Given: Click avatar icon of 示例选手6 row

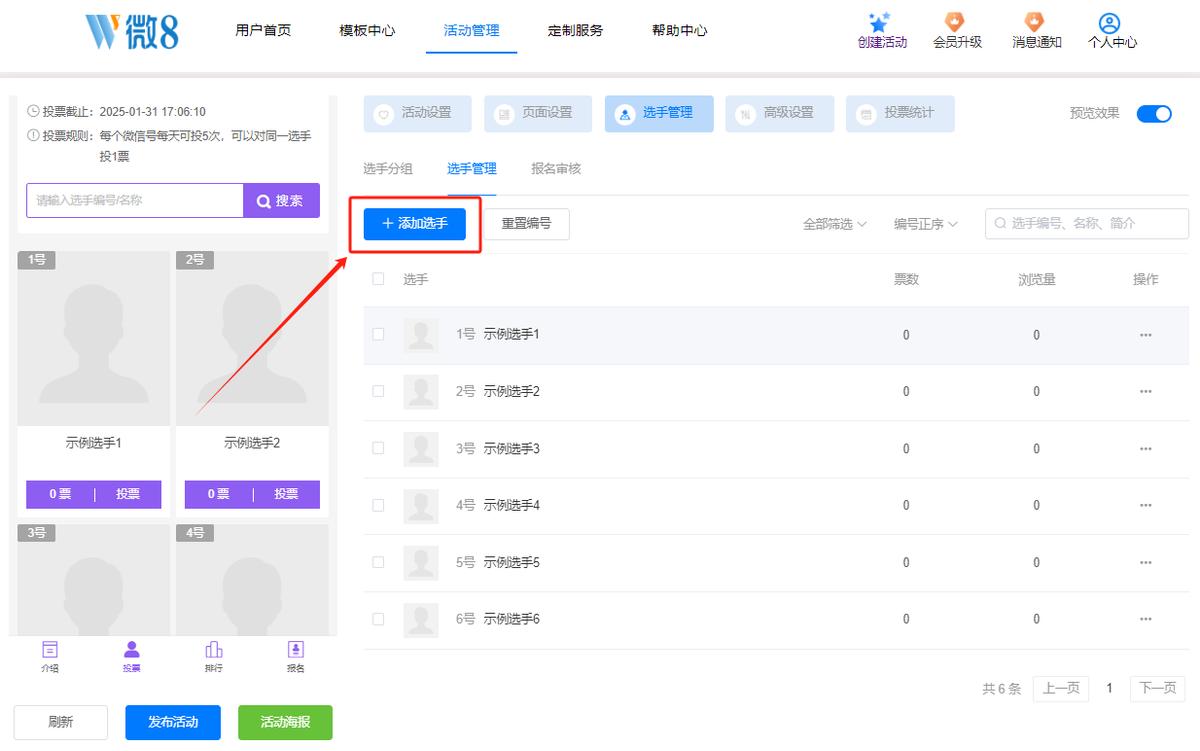Looking at the screenshot, I should coord(421,619).
